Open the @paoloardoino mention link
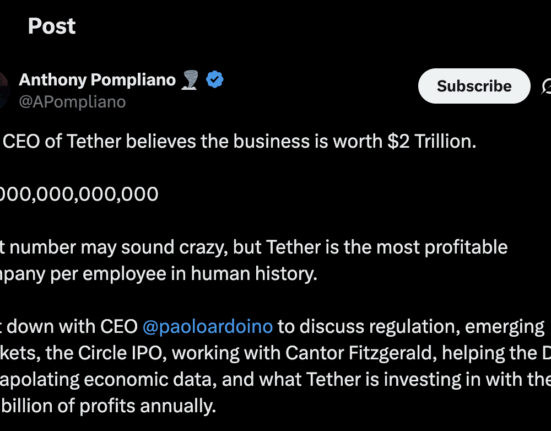Image resolution: width=551 pixels, height=431 pixels. point(208,326)
